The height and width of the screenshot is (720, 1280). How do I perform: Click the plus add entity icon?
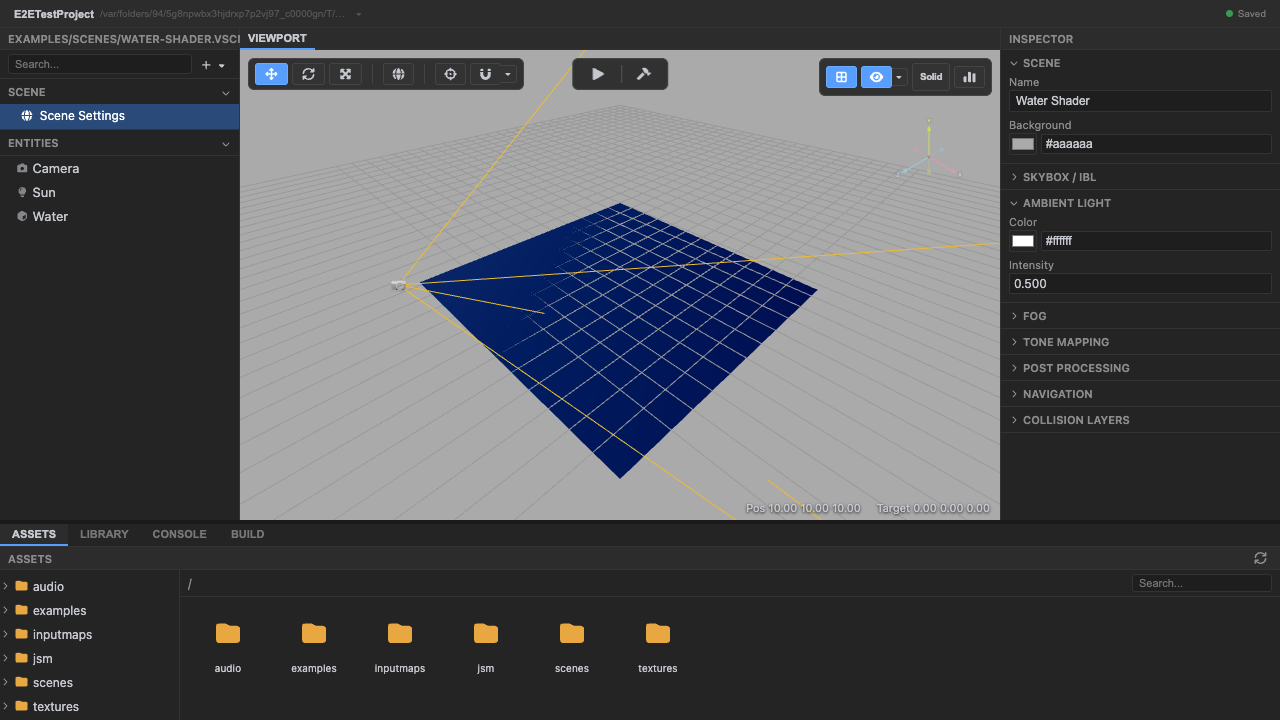click(x=206, y=65)
